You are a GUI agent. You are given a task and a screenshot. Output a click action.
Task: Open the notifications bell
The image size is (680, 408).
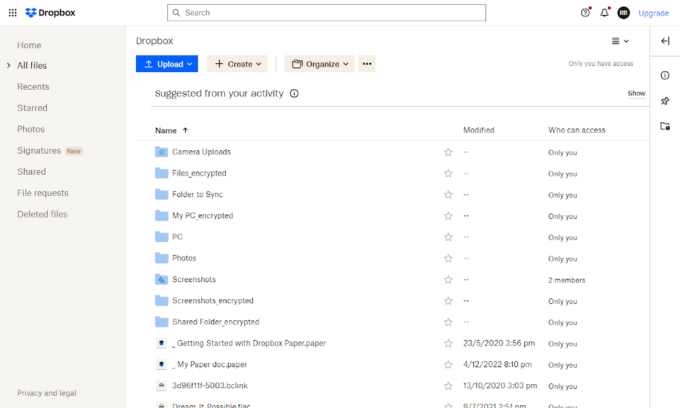(604, 13)
